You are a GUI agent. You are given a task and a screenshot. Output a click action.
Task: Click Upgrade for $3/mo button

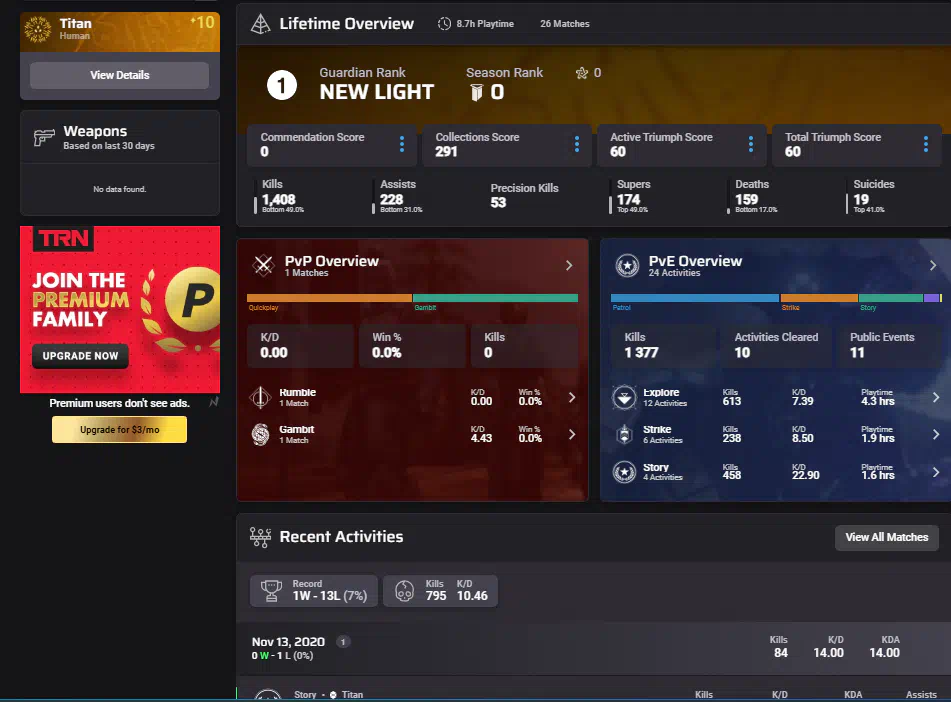click(x=119, y=430)
